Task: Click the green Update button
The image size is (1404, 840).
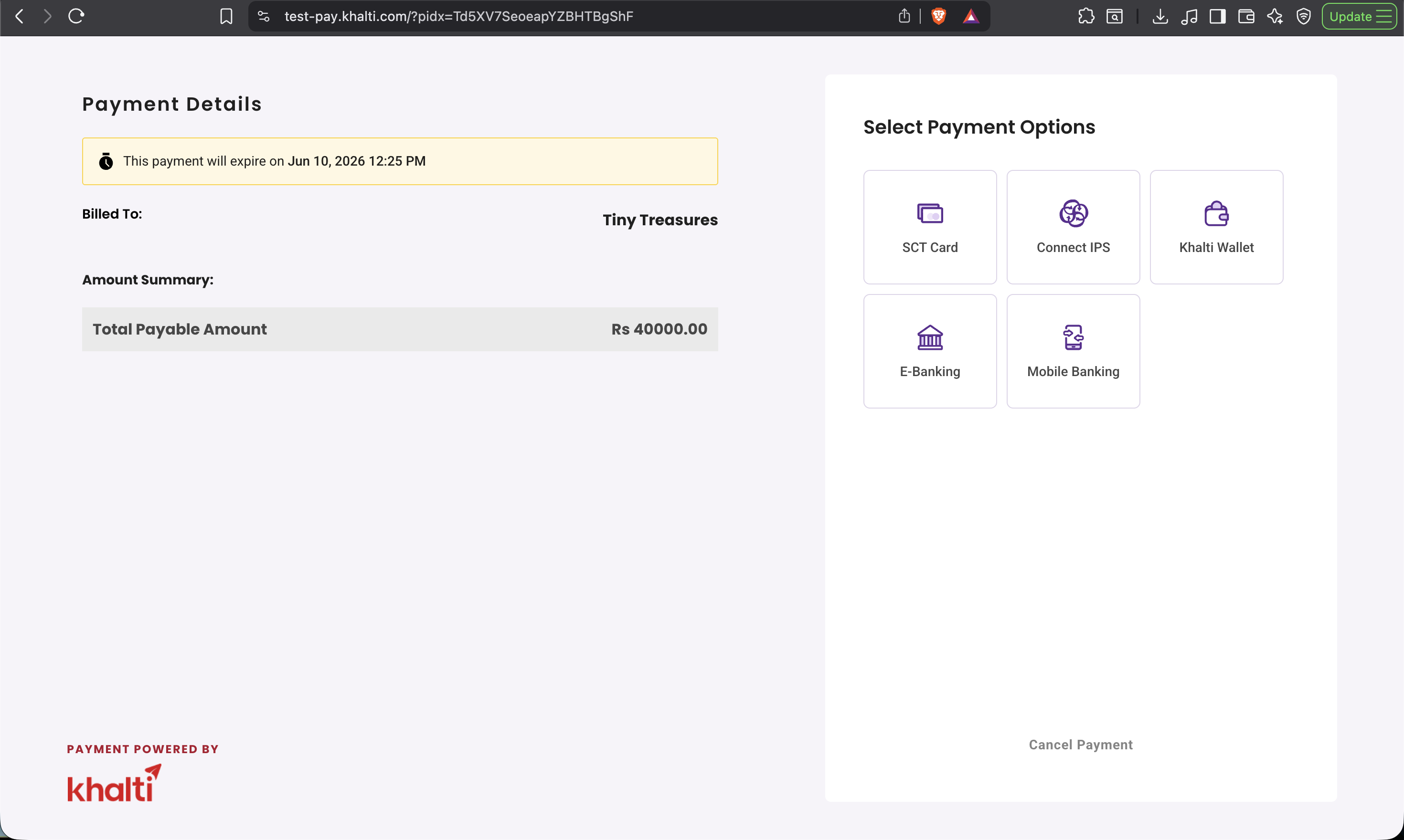Action: pyautogui.click(x=1359, y=16)
